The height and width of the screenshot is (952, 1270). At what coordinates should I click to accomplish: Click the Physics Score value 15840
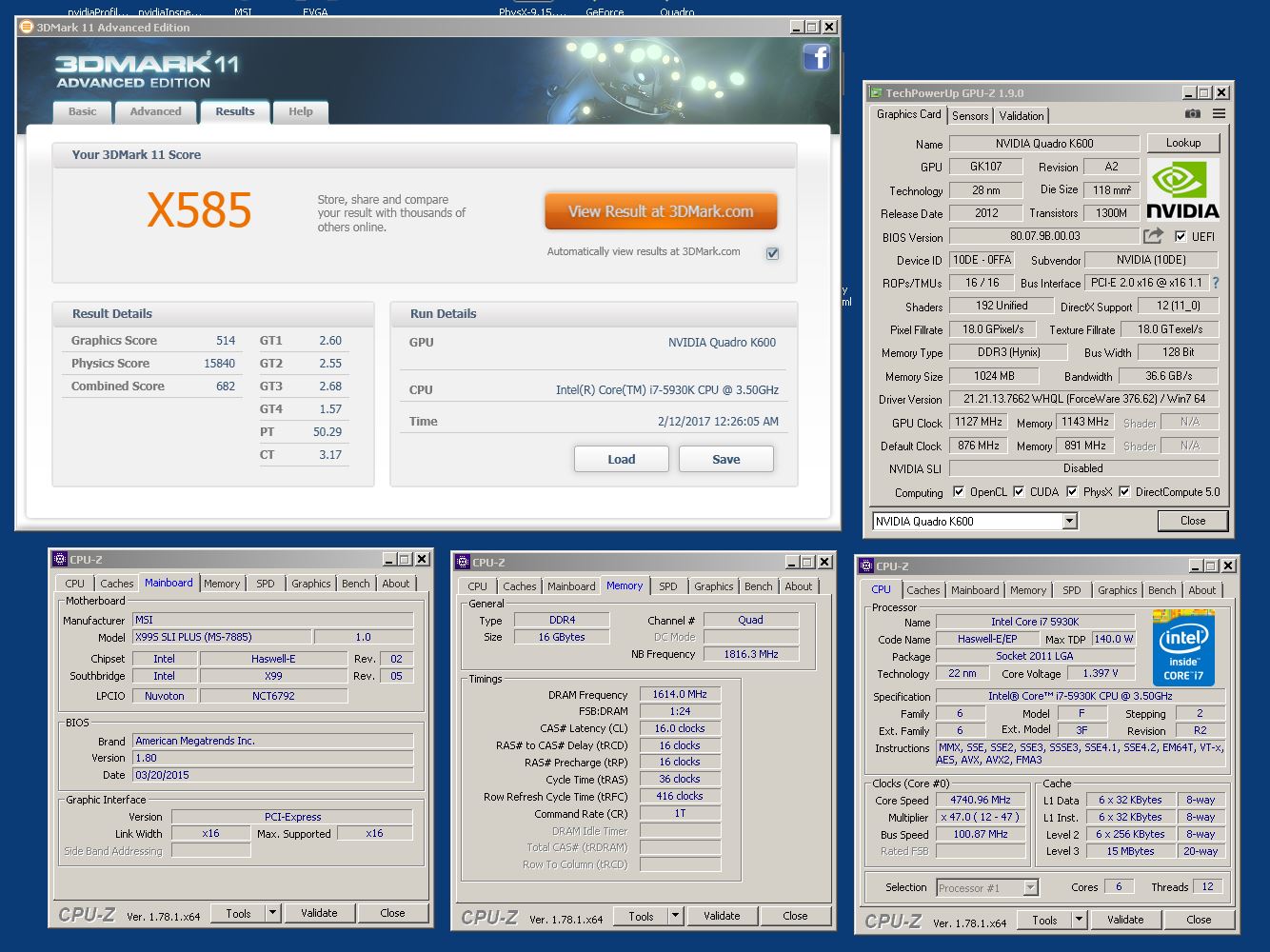click(x=219, y=363)
